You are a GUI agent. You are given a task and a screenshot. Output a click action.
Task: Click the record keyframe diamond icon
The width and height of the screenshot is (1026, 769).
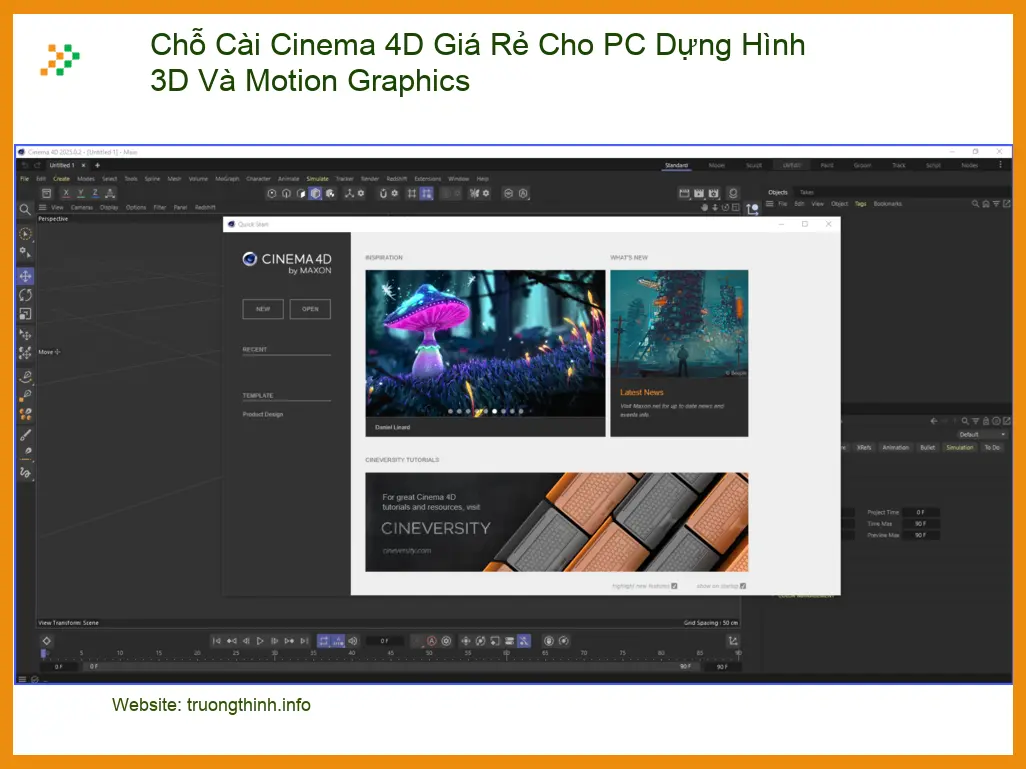pos(46,641)
